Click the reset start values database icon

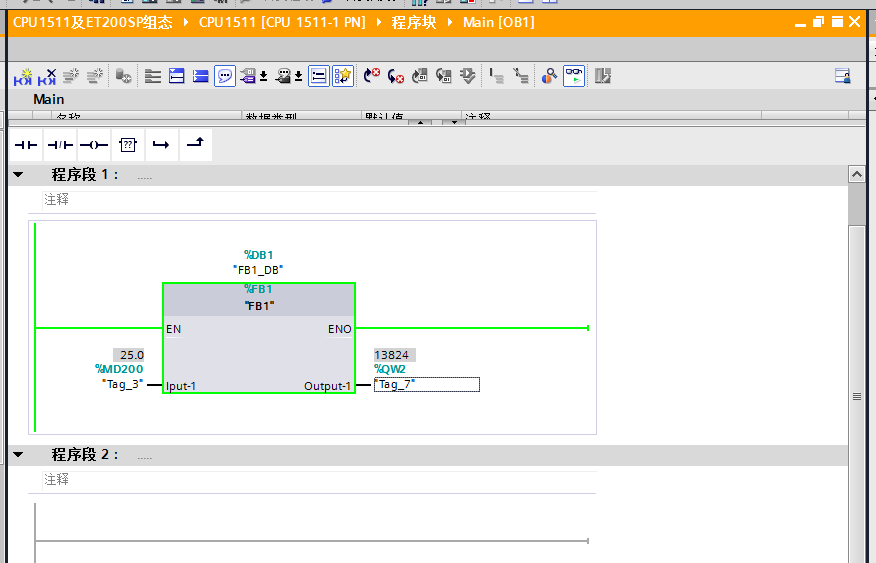pos(123,76)
